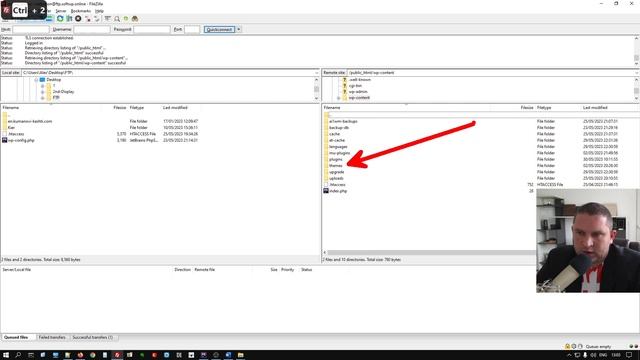Switch to the Queued files tab
Viewport: 640px width, 360px height.
pos(16,338)
